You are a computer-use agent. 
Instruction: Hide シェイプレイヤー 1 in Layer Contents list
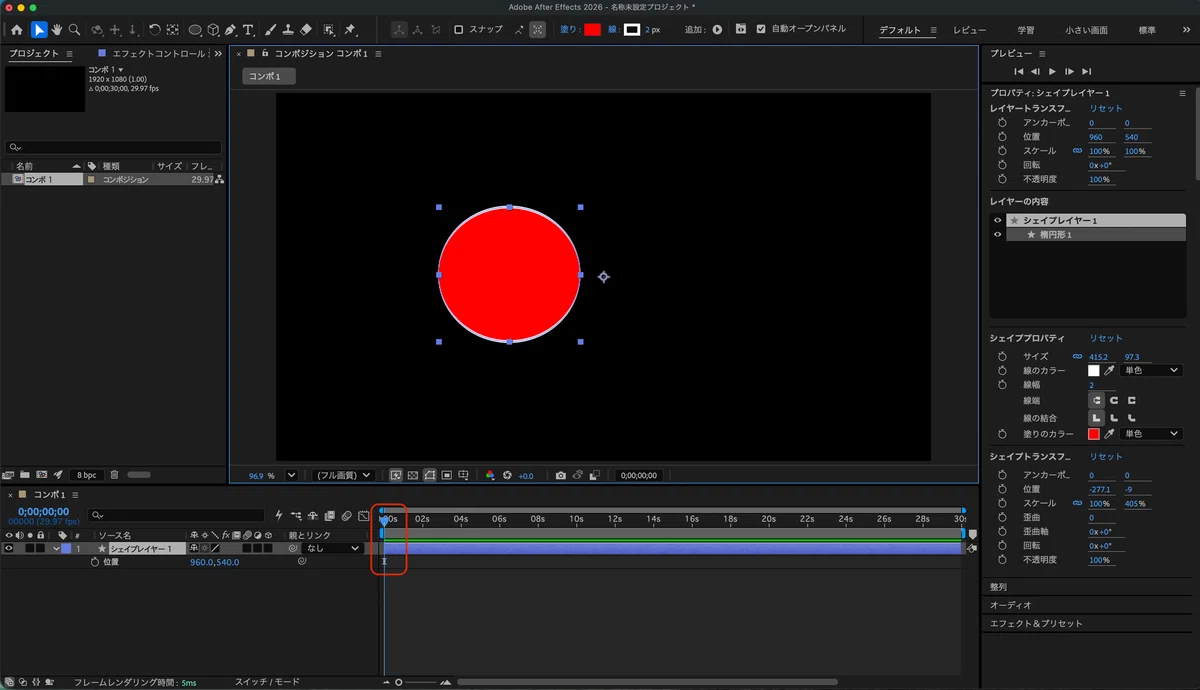click(x=997, y=220)
